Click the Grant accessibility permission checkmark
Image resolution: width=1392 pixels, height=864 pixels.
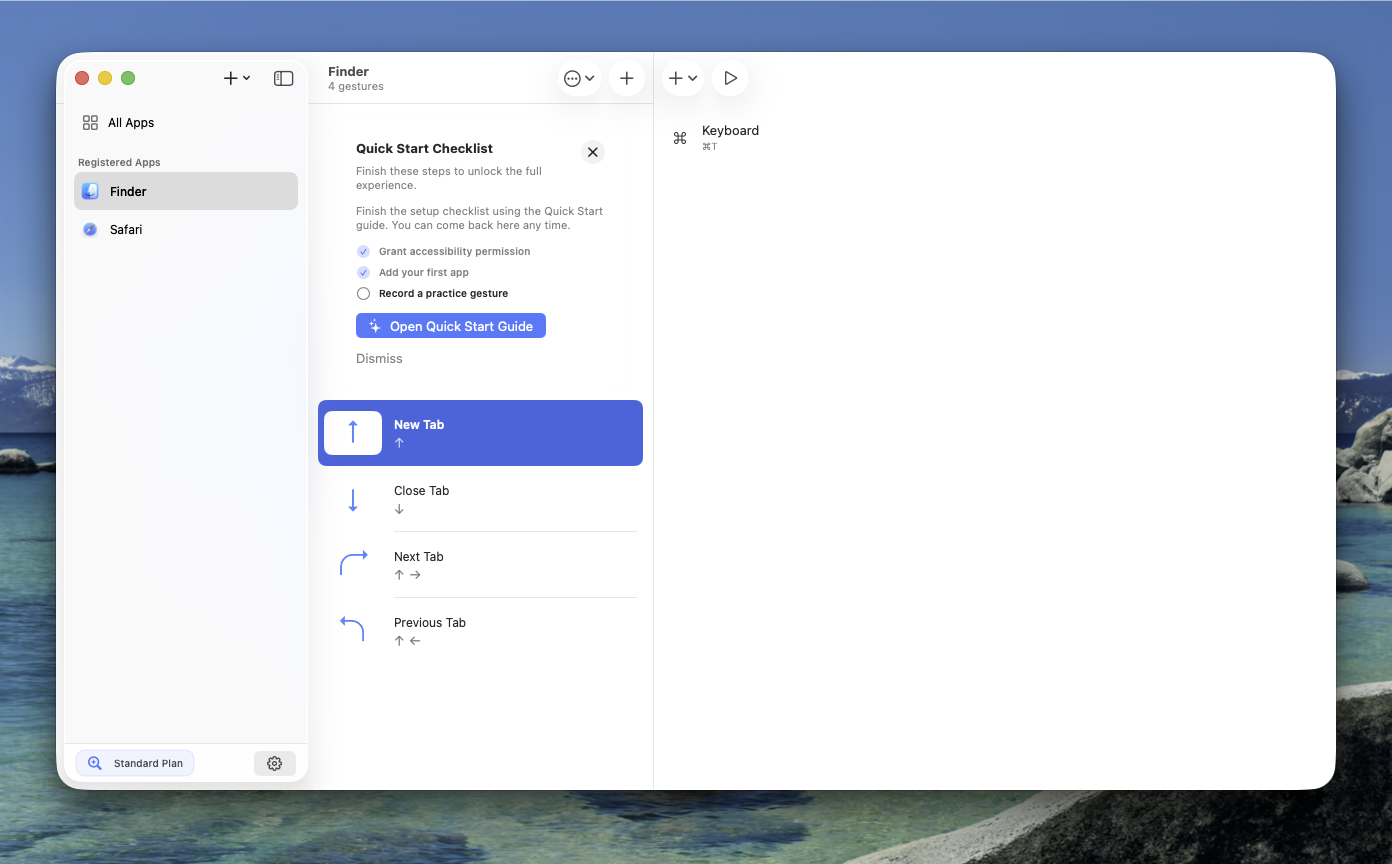pos(363,251)
